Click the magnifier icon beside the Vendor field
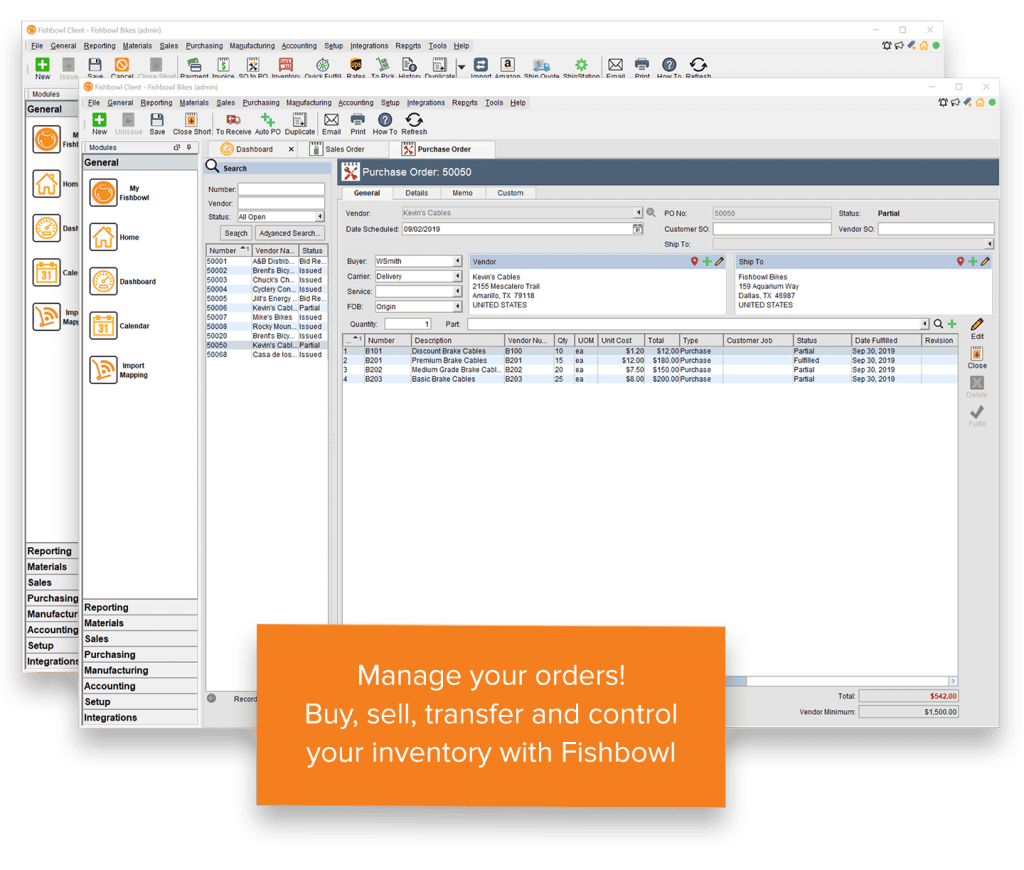The height and width of the screenshot is (870, 1024). (651, 212)
